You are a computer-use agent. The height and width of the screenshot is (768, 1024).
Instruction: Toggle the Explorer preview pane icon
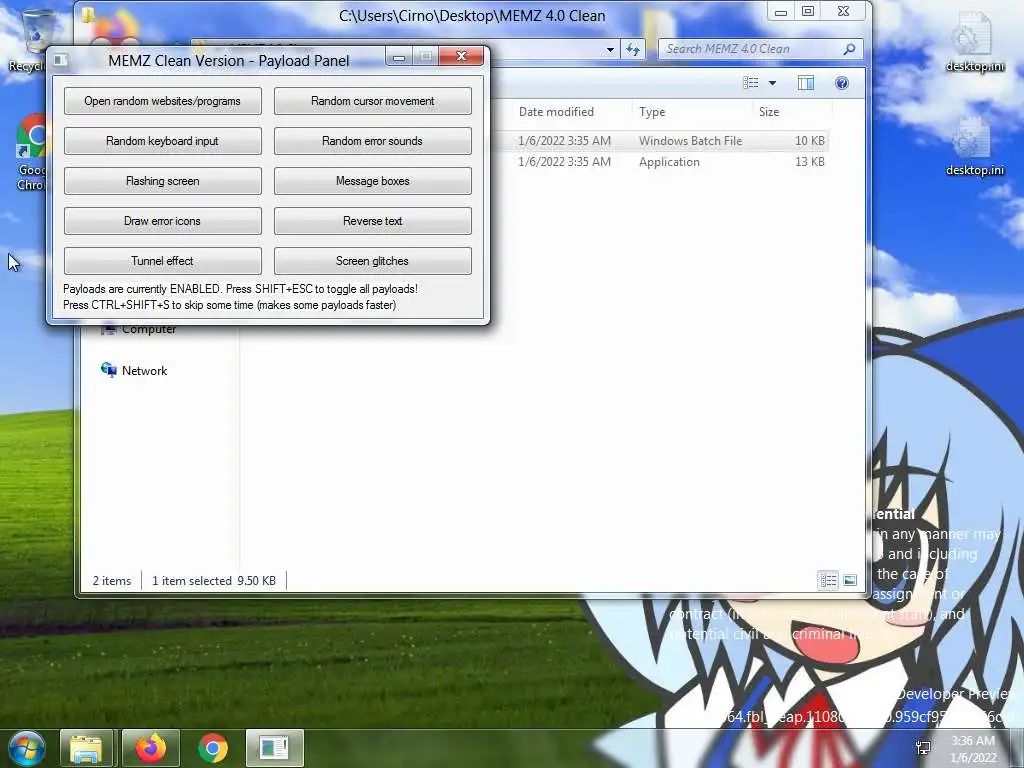(806, 83)
